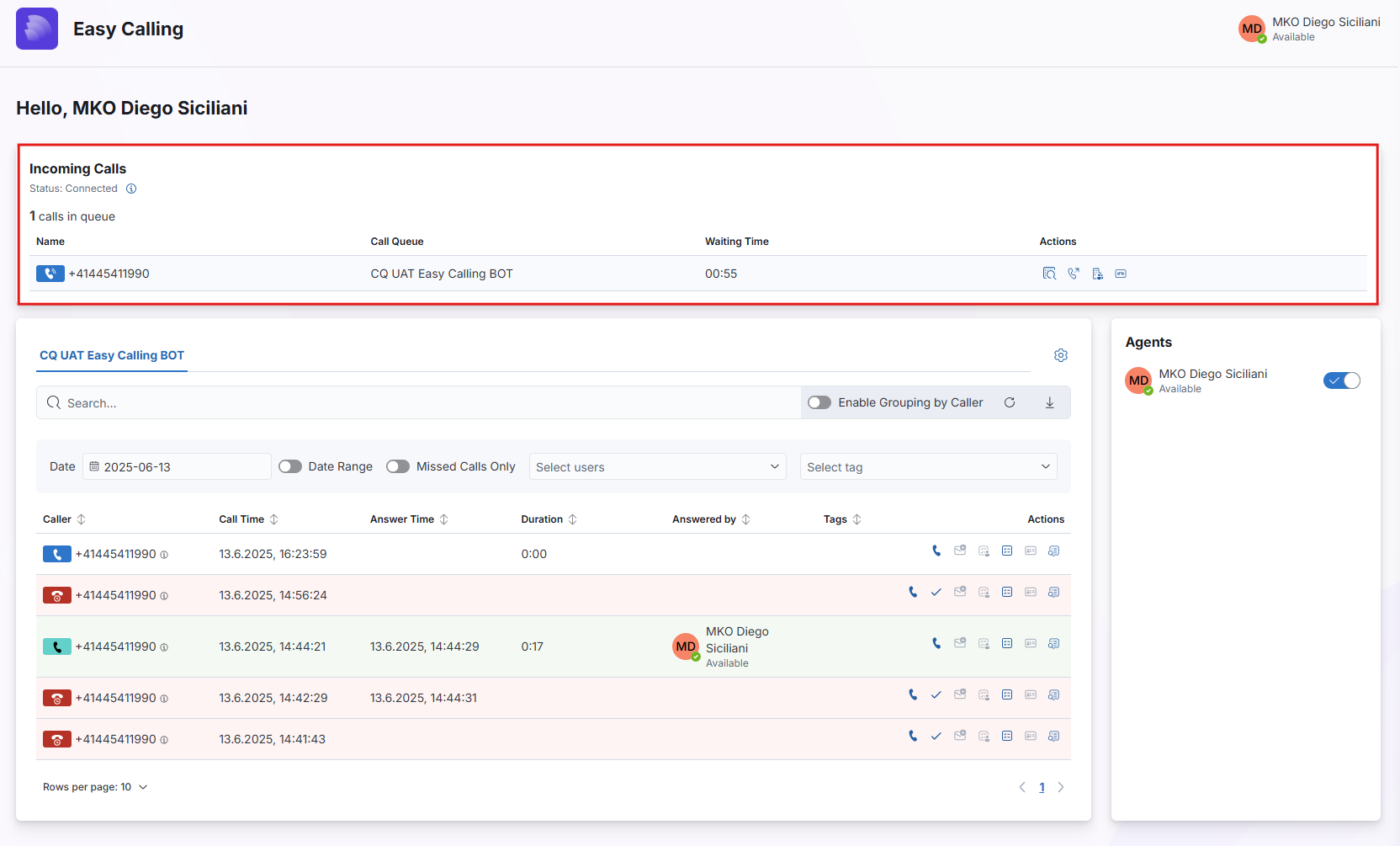Mark the 14:41:43 missed call as handled with the checkmark

click(936, 736)
